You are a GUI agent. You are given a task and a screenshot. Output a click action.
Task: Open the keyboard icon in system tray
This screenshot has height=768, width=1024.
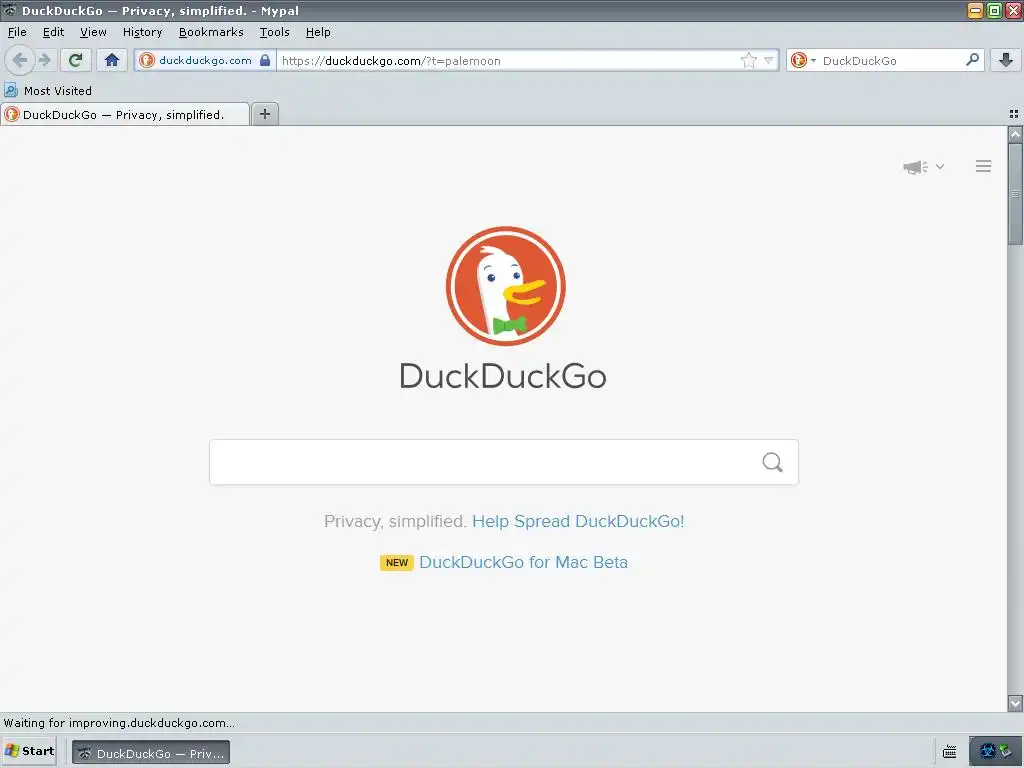click(950, 752)
